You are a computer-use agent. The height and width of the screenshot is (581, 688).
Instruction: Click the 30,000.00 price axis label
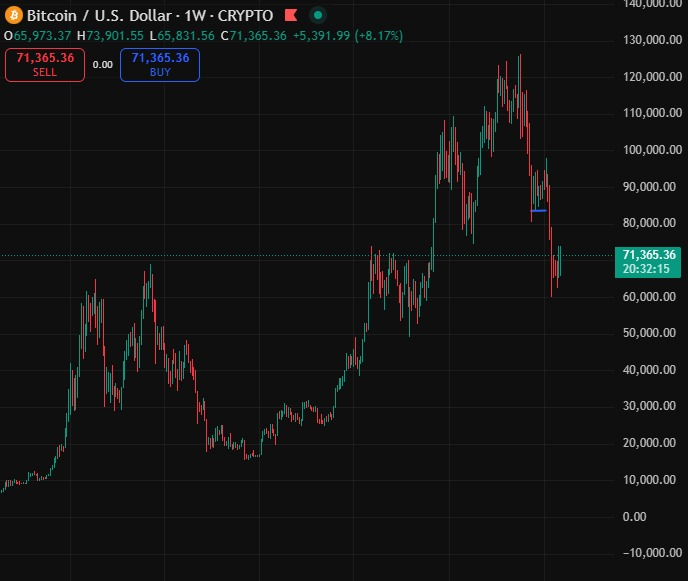[649, 406]
